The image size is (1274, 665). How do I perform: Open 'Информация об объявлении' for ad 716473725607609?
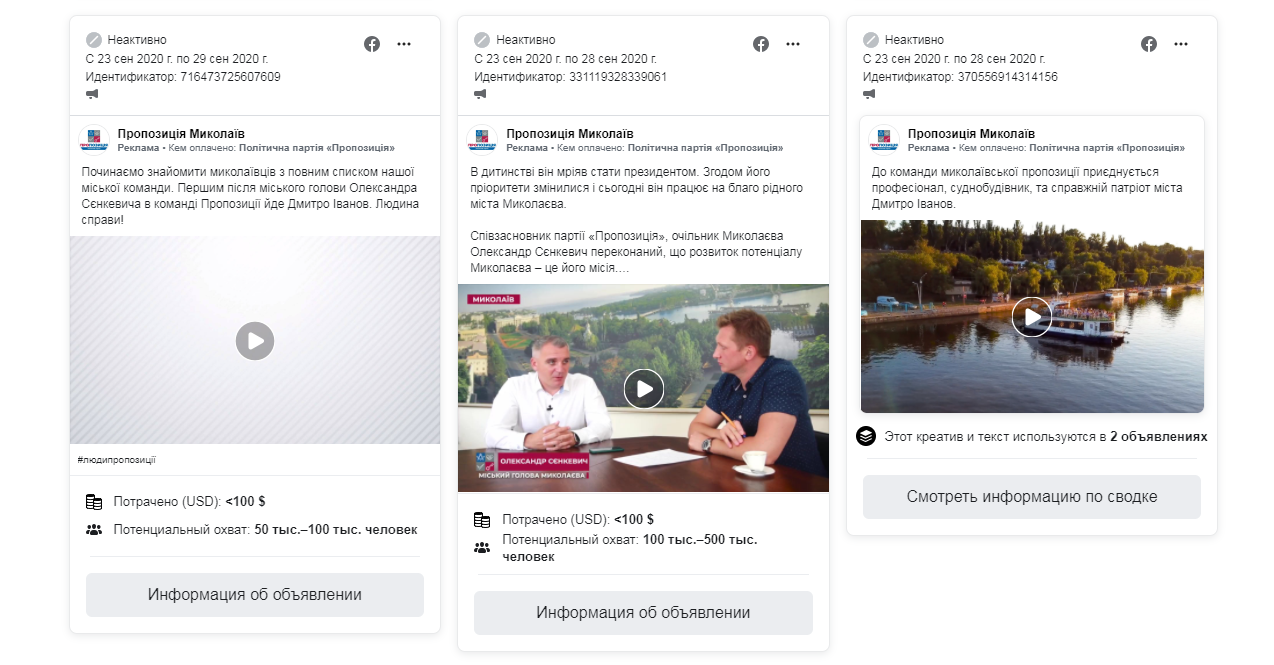[255, 595]
